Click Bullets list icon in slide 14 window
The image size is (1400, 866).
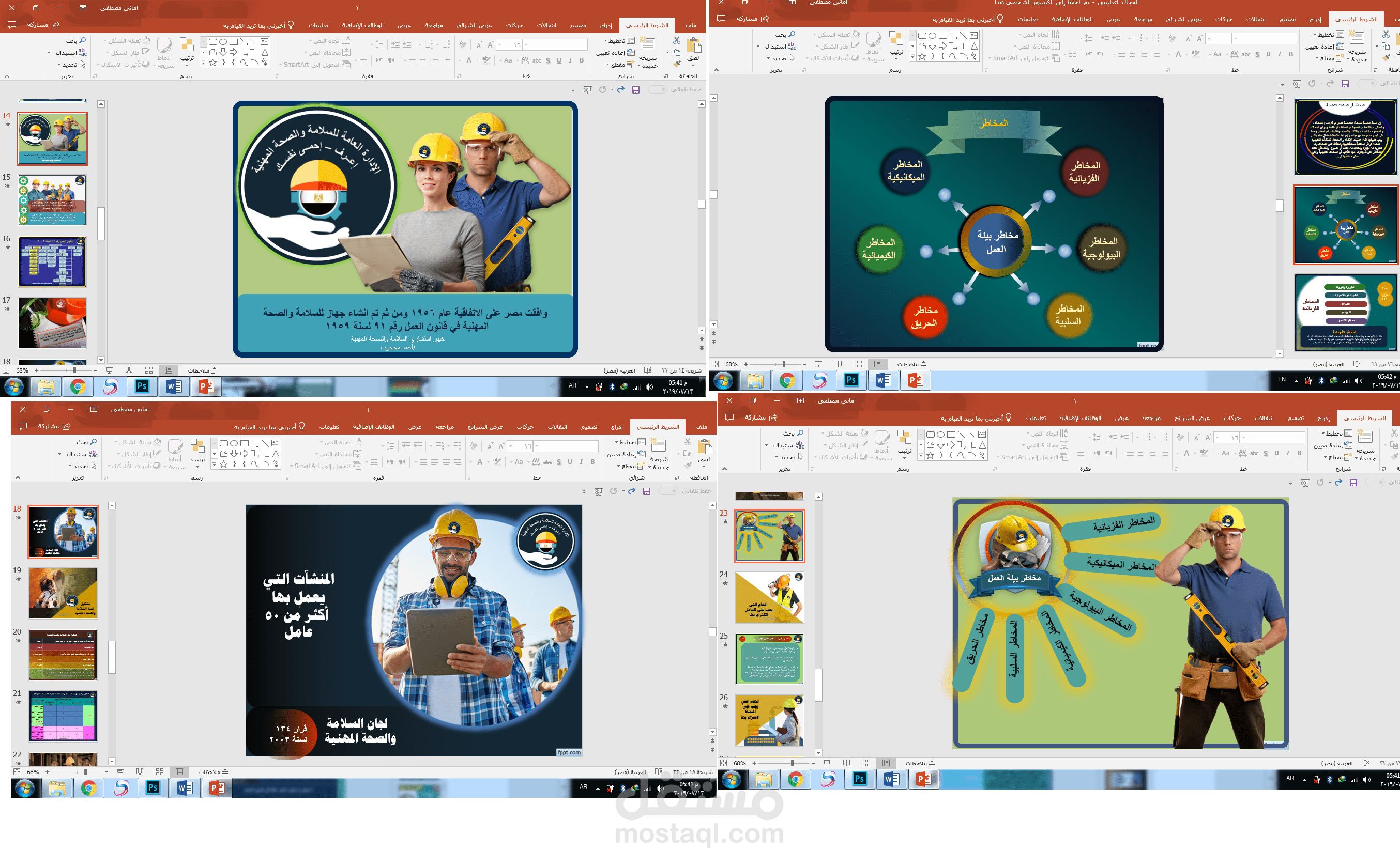pyautogui.click(x=447, y=44)
